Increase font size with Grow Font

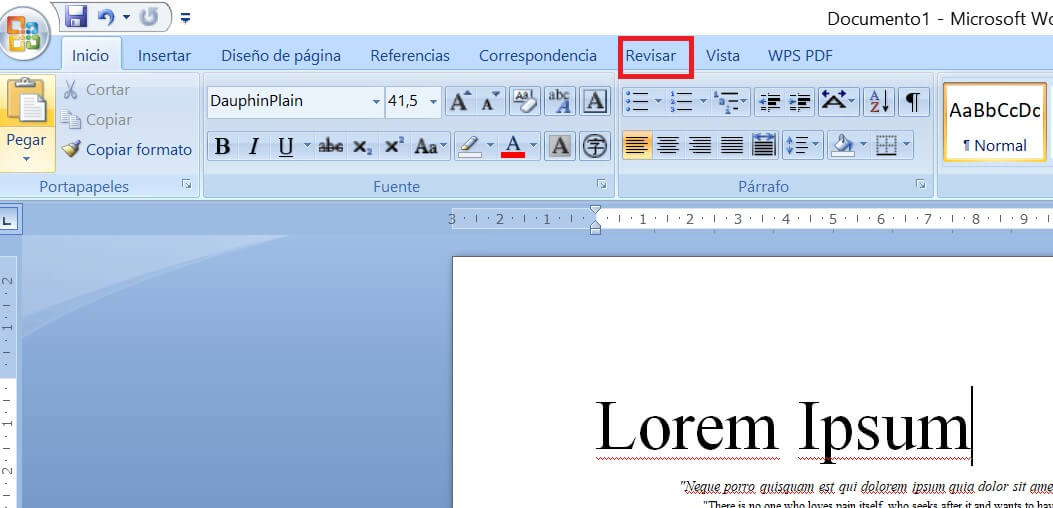pyautogui.click(x=459, y=101)
